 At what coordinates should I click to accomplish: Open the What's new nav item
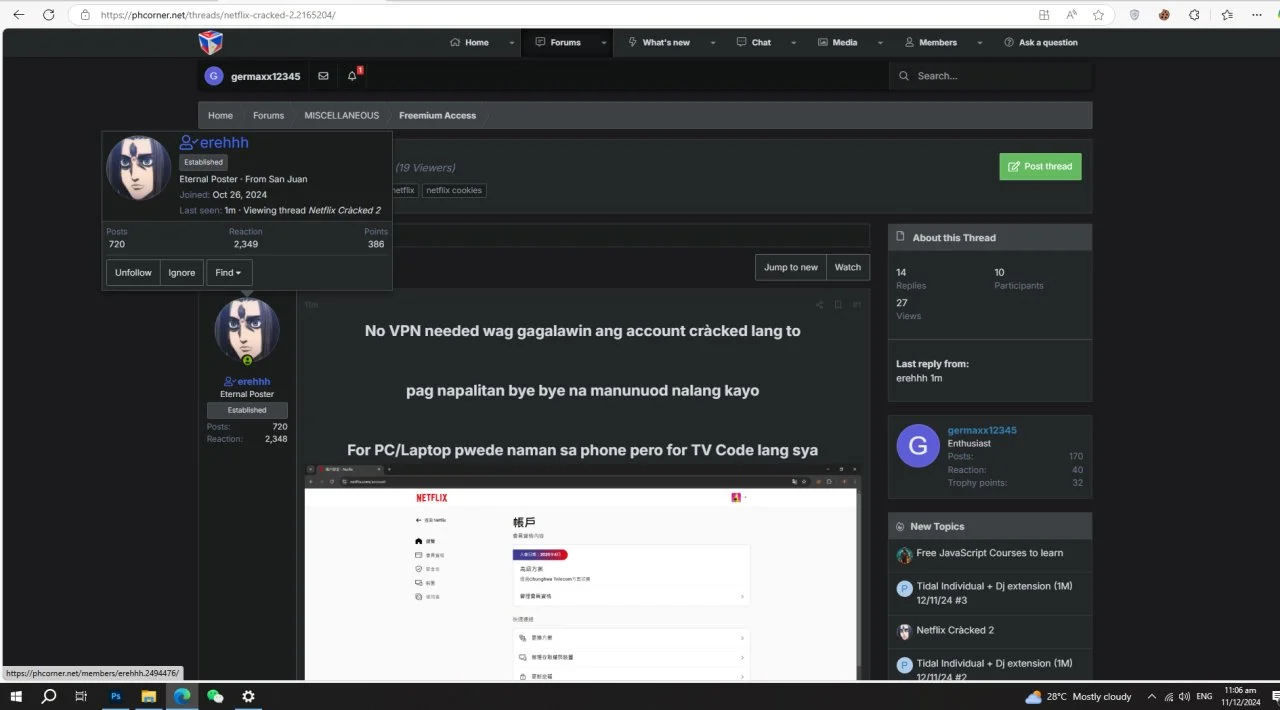(659, 43)
